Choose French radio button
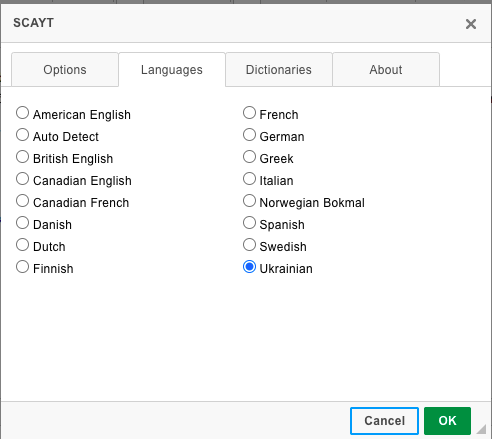The width and height of the screenshot is (492, 439). pos(249,113)
